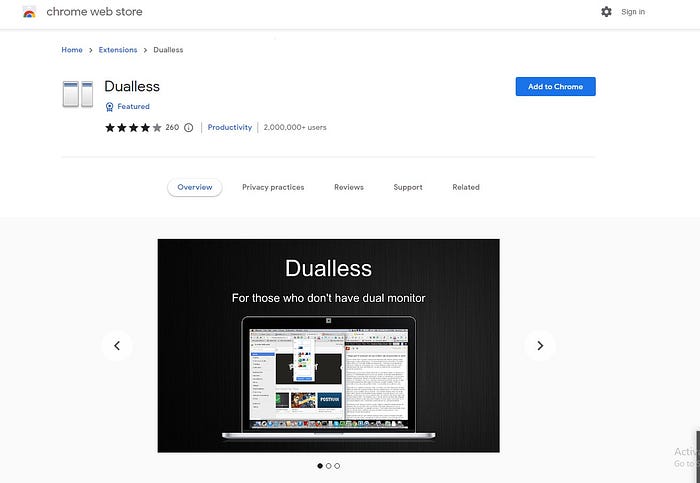Click the Chrome Web Store rainbow logo
The width and height of the screenshot is (700, 483).
[29, 12]
